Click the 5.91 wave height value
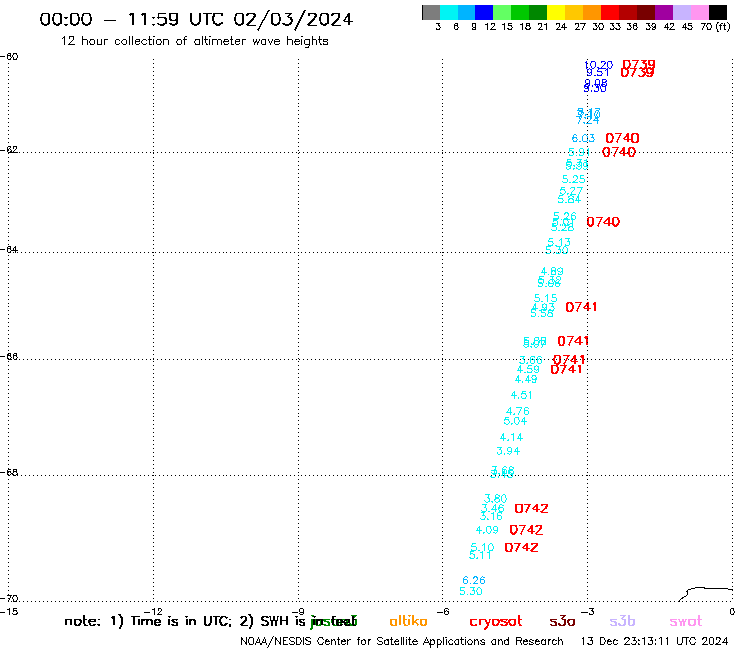This screenshot has height=650, width=740. (579, 152)
